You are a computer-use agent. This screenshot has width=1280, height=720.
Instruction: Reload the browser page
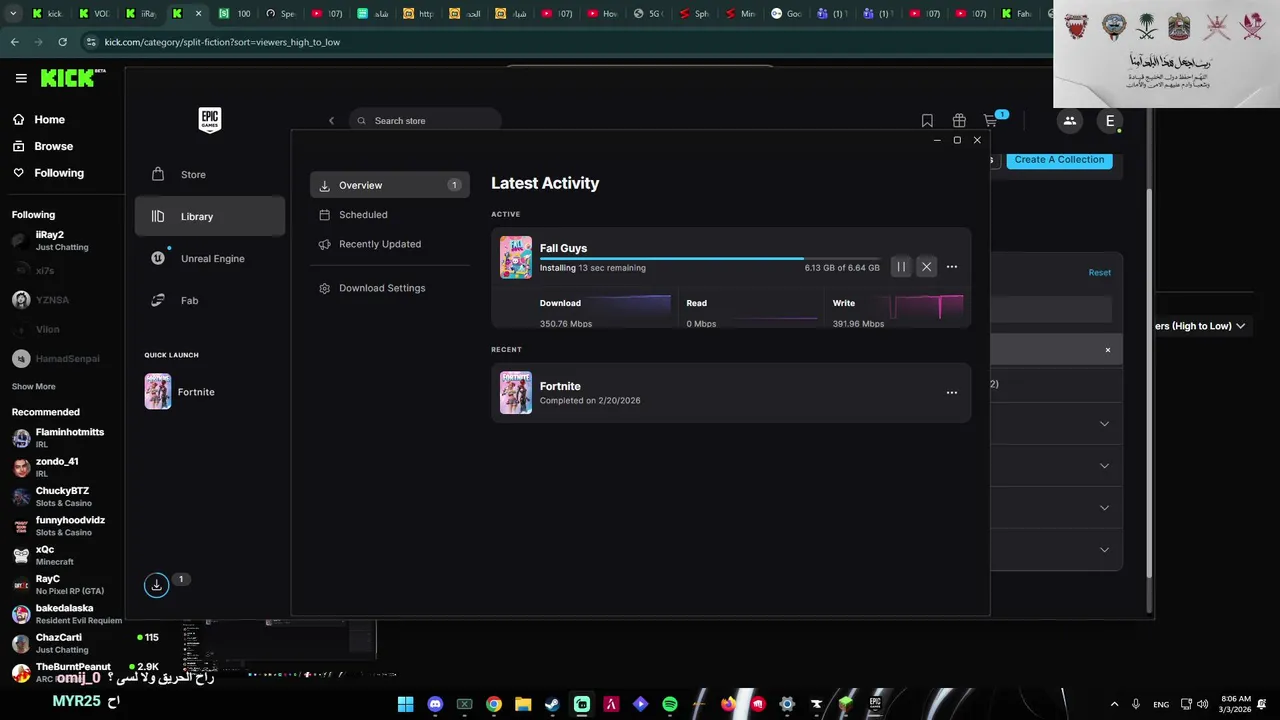(x=62, y=42)
